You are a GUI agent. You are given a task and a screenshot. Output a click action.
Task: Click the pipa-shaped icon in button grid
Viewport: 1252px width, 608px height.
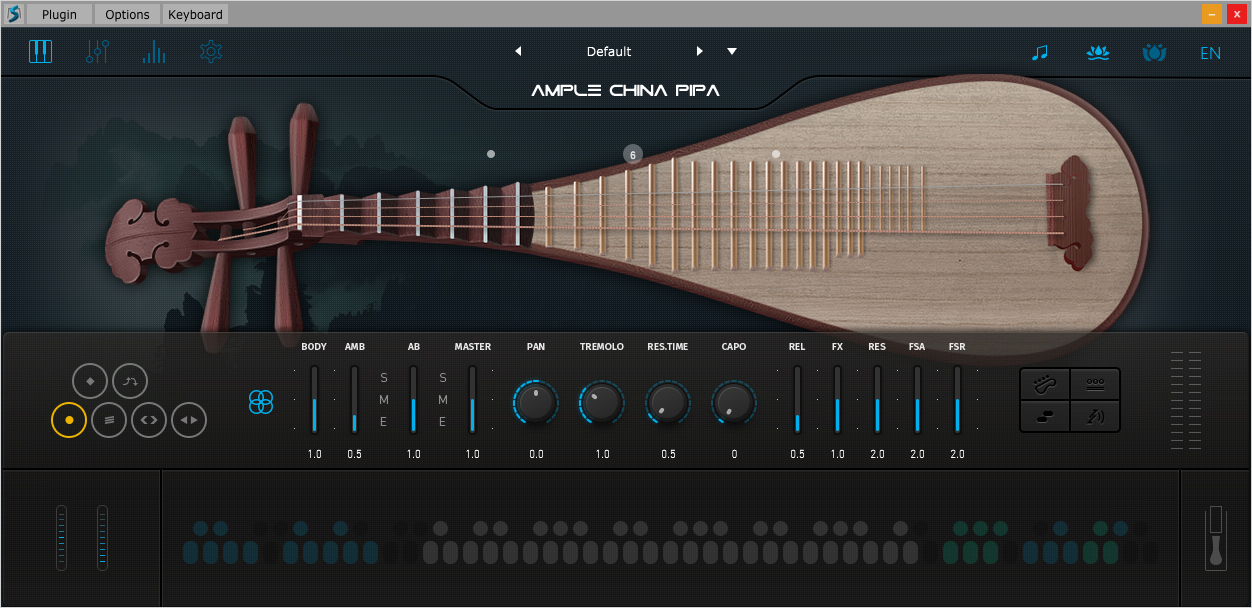pos(1045,384)
